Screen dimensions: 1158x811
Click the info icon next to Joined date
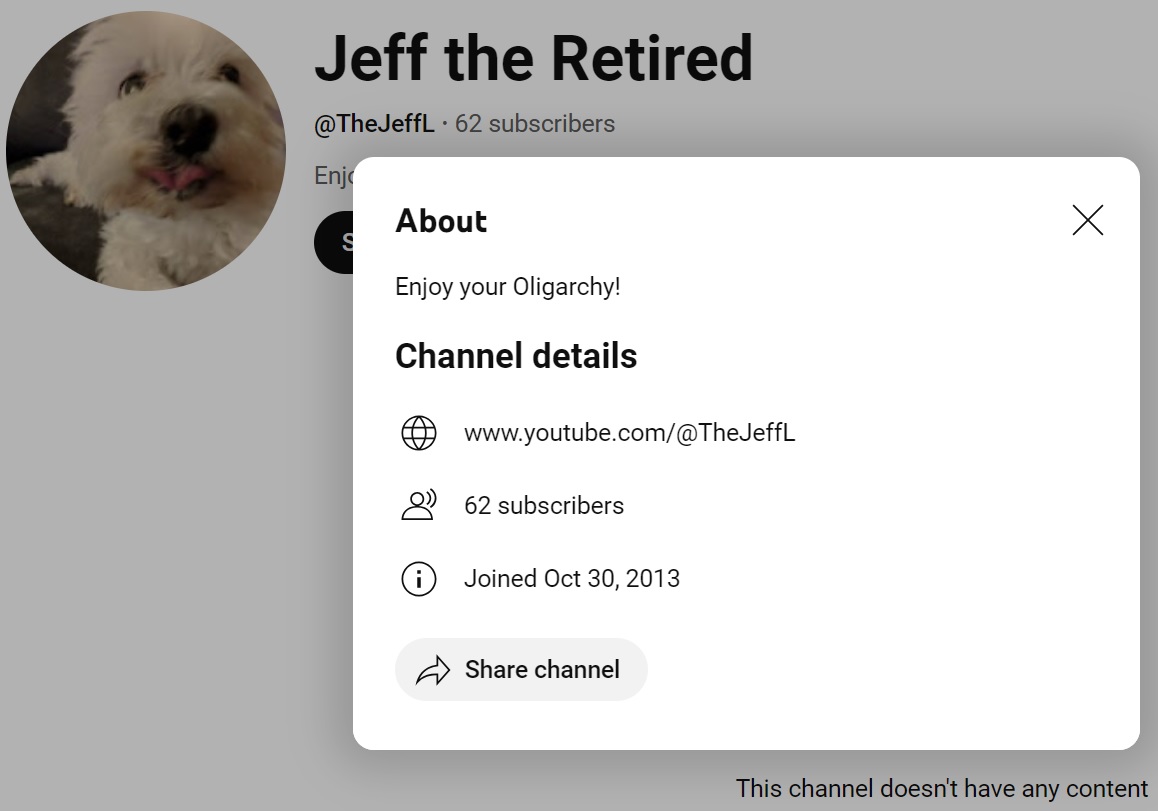coord(419,578)
